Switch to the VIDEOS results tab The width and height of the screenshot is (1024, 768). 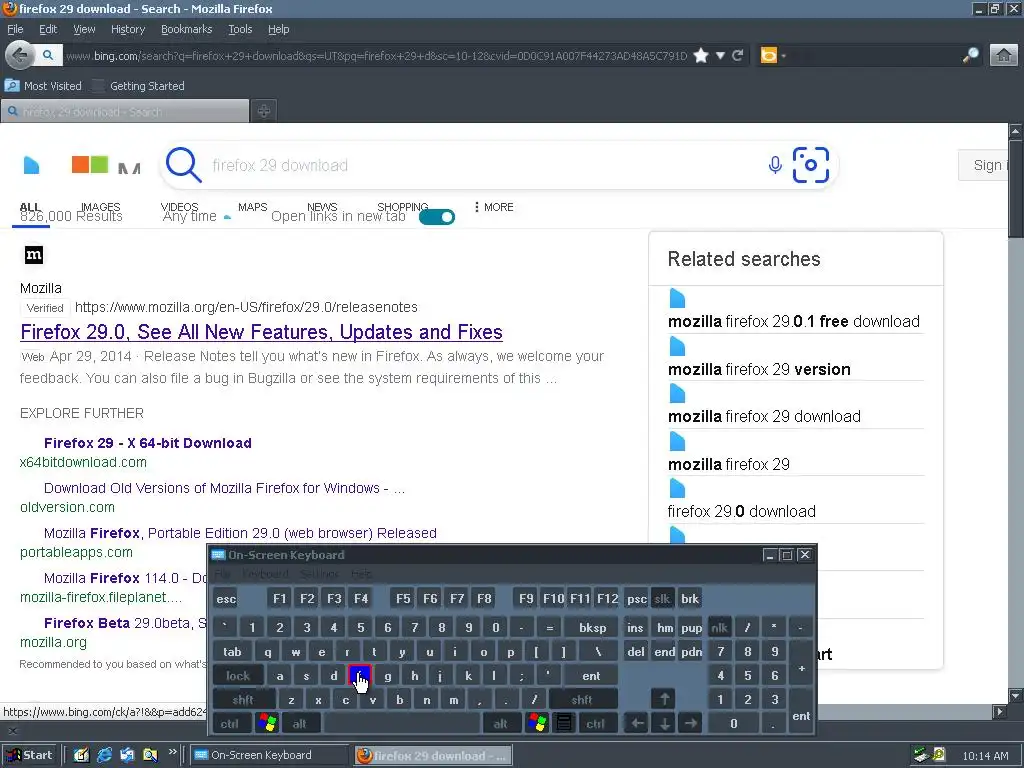180,207
